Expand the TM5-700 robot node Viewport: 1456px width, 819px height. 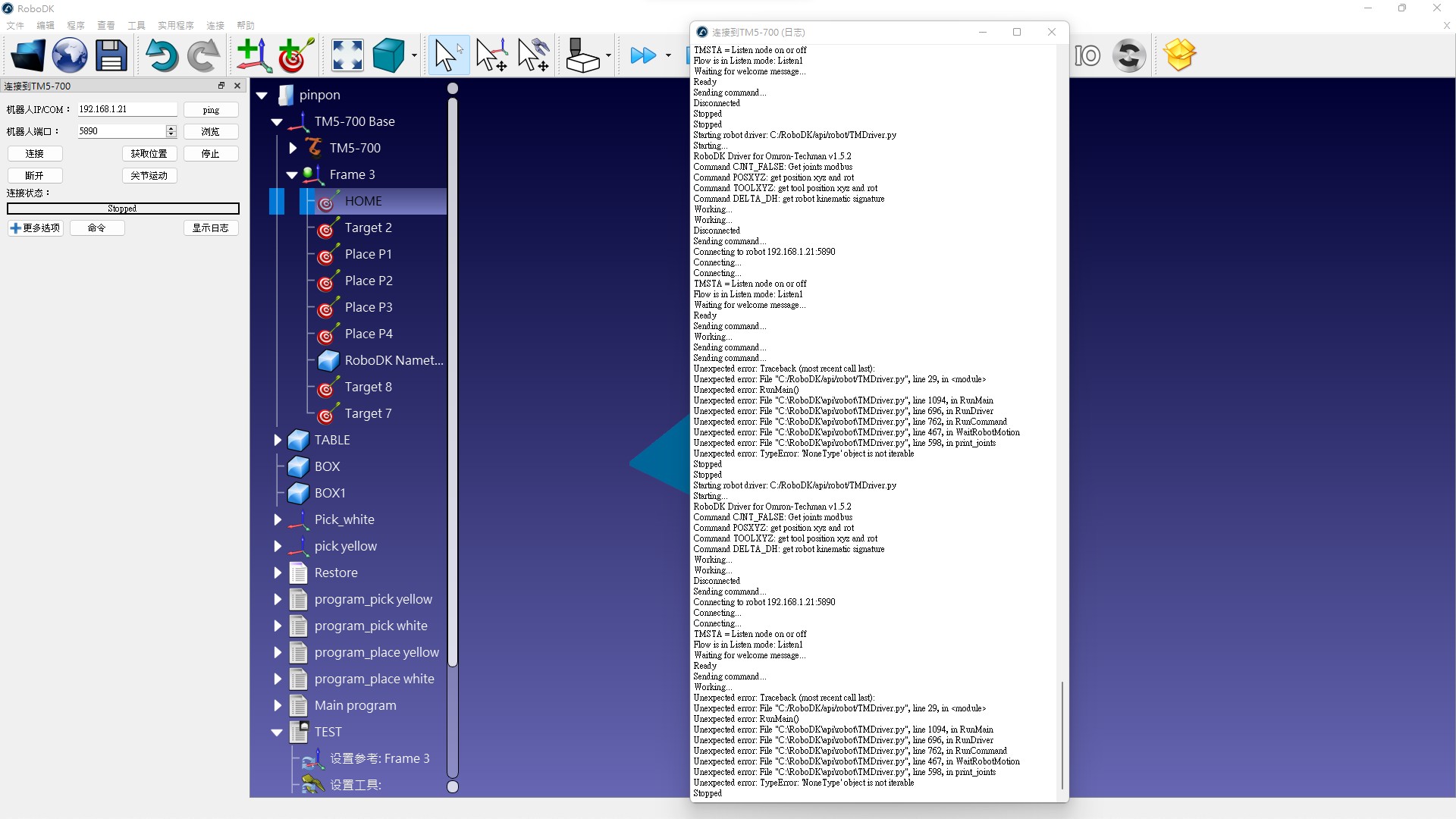pyautogui.click(x=293, y=148)
